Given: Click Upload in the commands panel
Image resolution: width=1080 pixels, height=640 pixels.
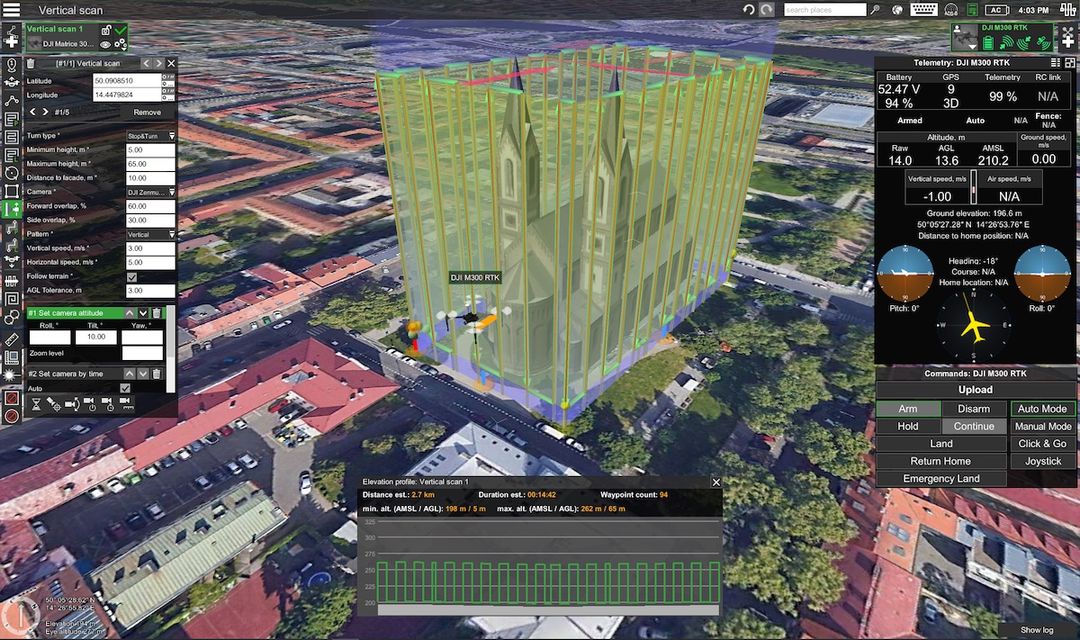Looking at the screenshot, I should click(975, 390).
